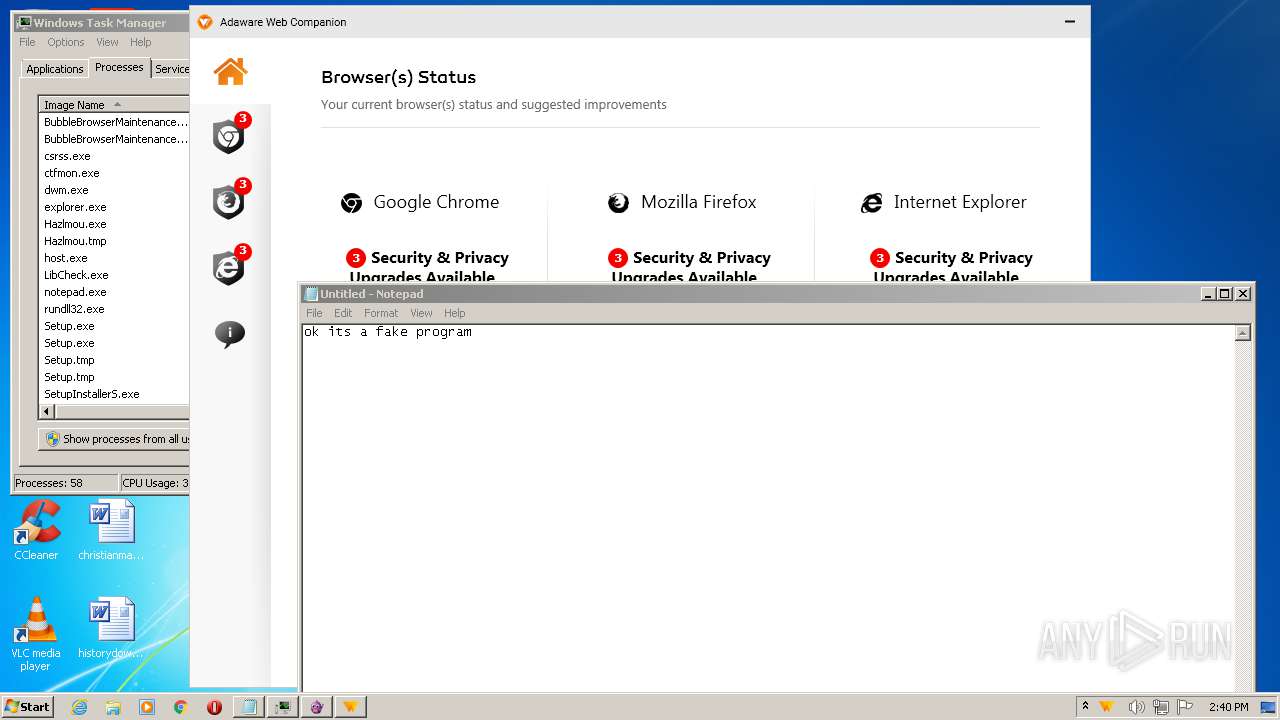Click the Mozilla Firefox logo in Browser Status
This screenshot has width=1280, height=720.
click(619, 203)
